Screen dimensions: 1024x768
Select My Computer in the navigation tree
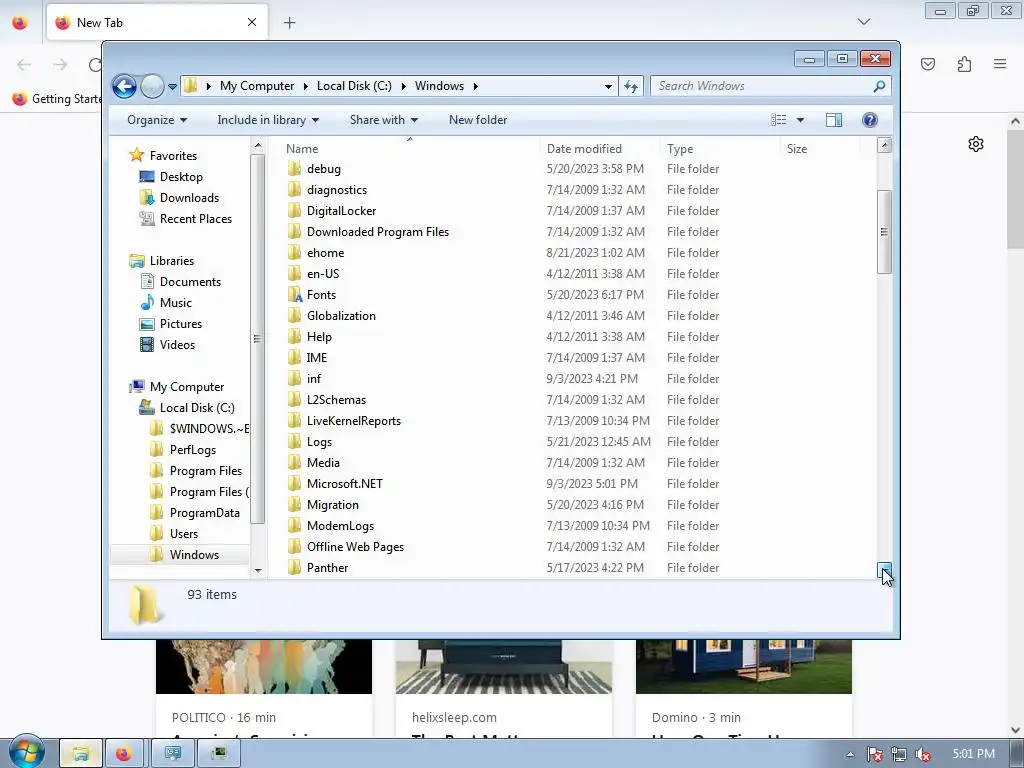point(187,387)
